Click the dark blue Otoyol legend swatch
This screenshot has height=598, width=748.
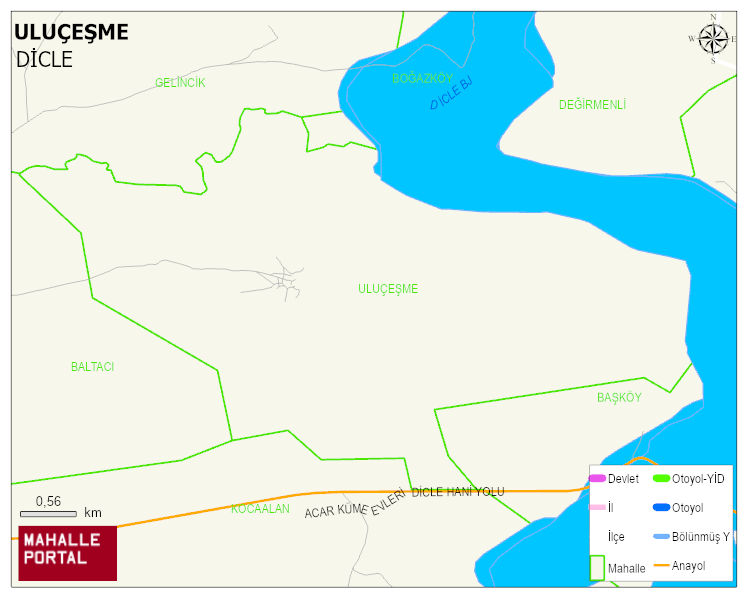tap(661, 507)
